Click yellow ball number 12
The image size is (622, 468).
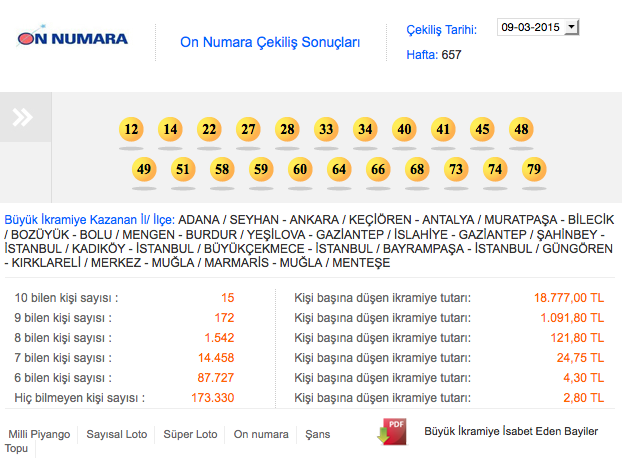(x=131, y=129)
